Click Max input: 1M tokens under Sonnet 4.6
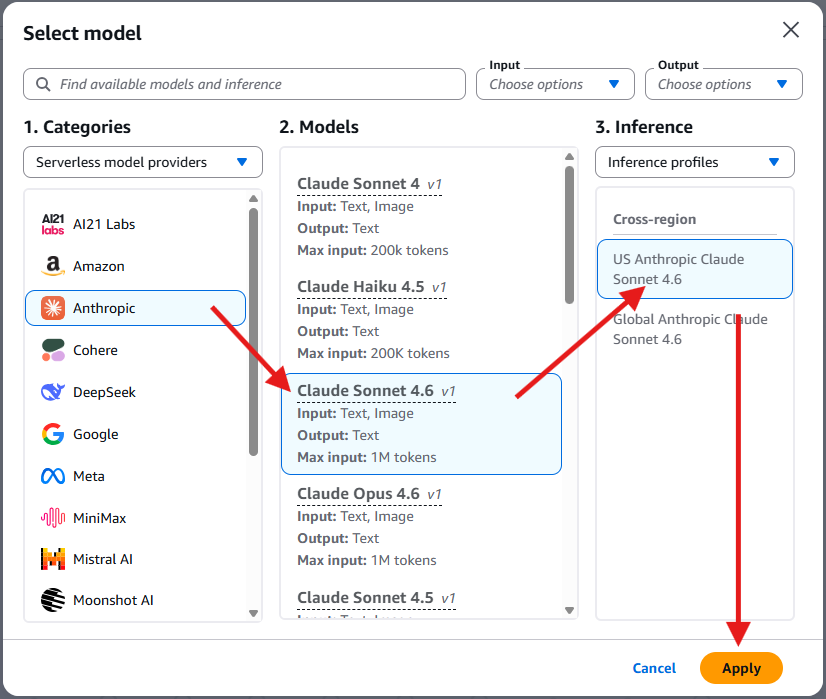826x699 pixels. coord(367,457)
